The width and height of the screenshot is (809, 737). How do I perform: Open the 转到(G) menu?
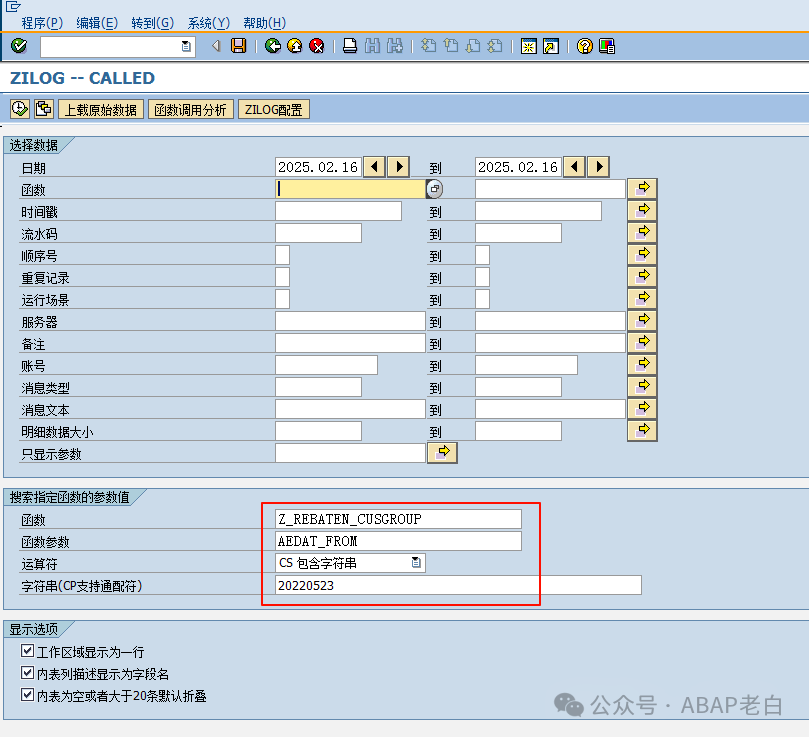click(152, 23)
